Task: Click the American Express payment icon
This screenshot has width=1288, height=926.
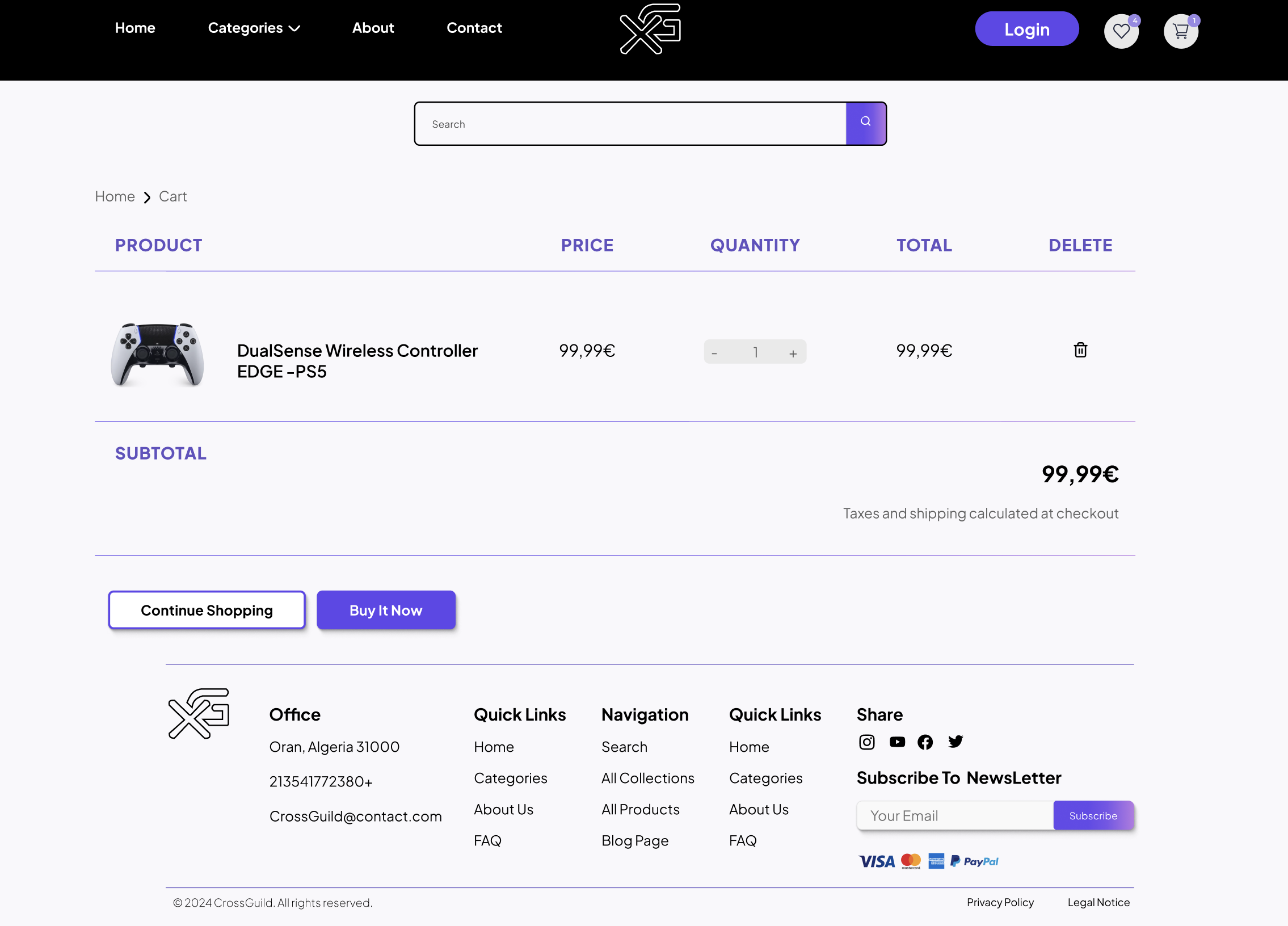Action: tap(936, 861)
